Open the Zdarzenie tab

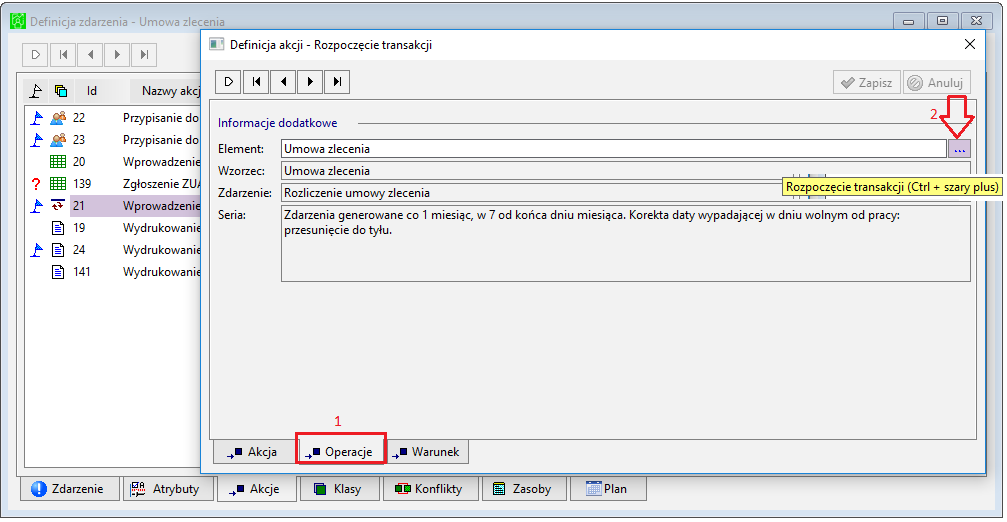tap(70, 489)
